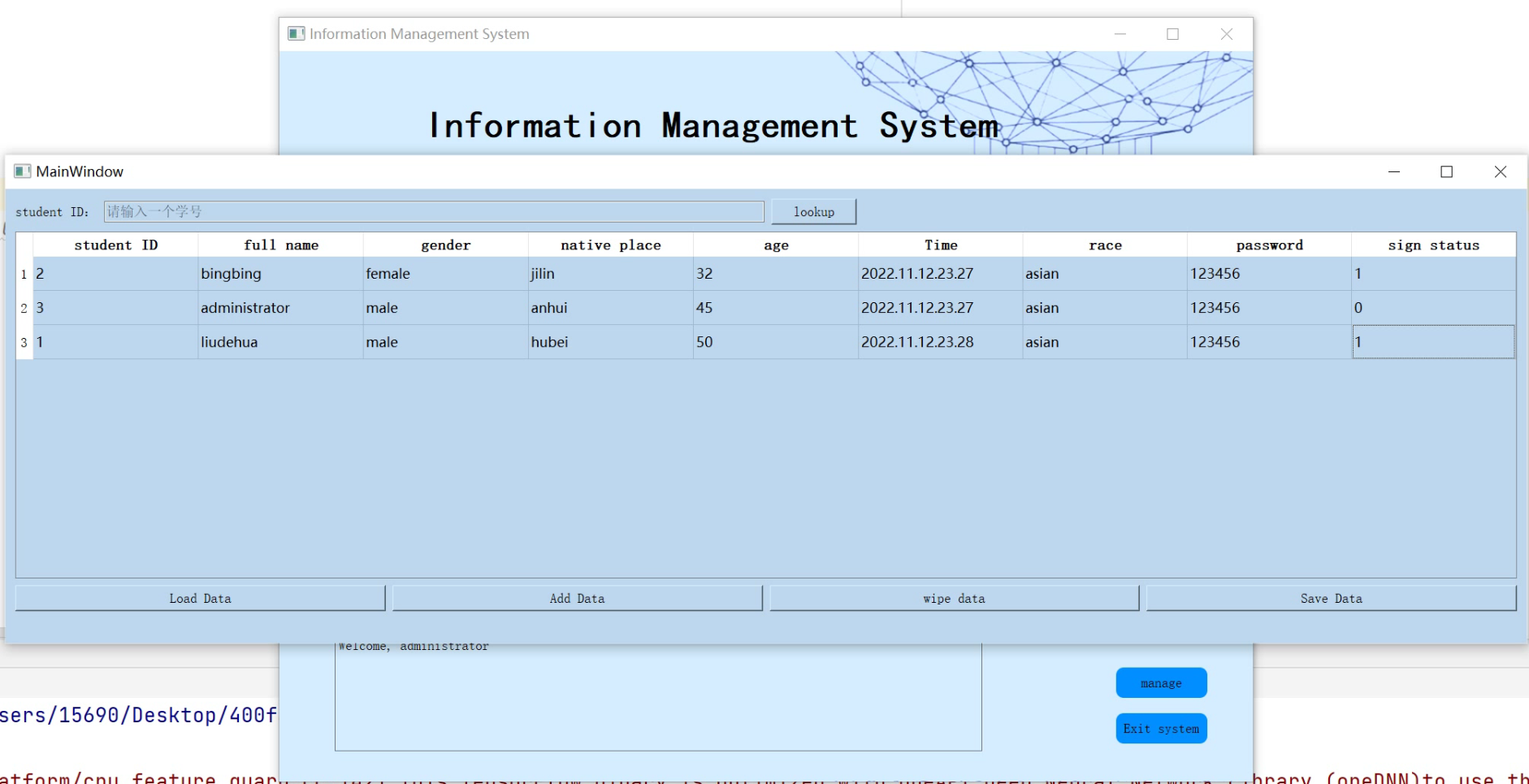Viewport: 1529px width, 784px height.
Task: Select the administrator name cell
Action: click(280, 308)
